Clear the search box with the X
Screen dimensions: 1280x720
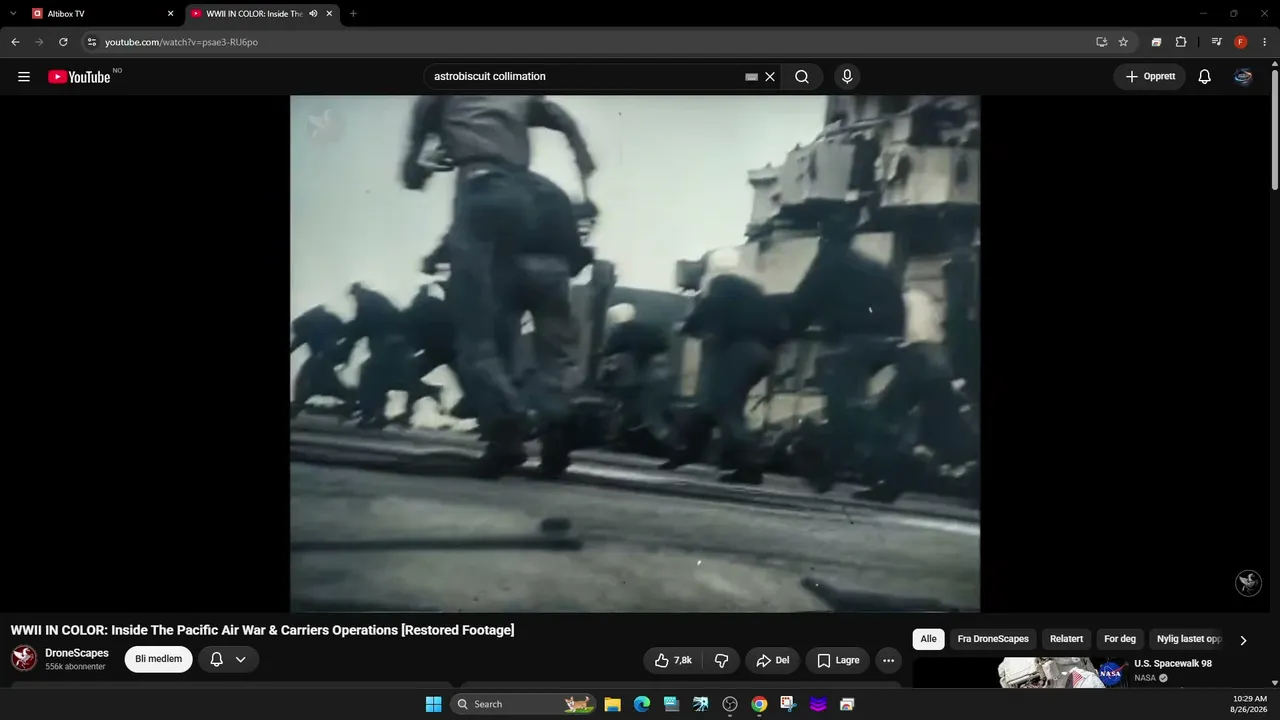(770, 77)
